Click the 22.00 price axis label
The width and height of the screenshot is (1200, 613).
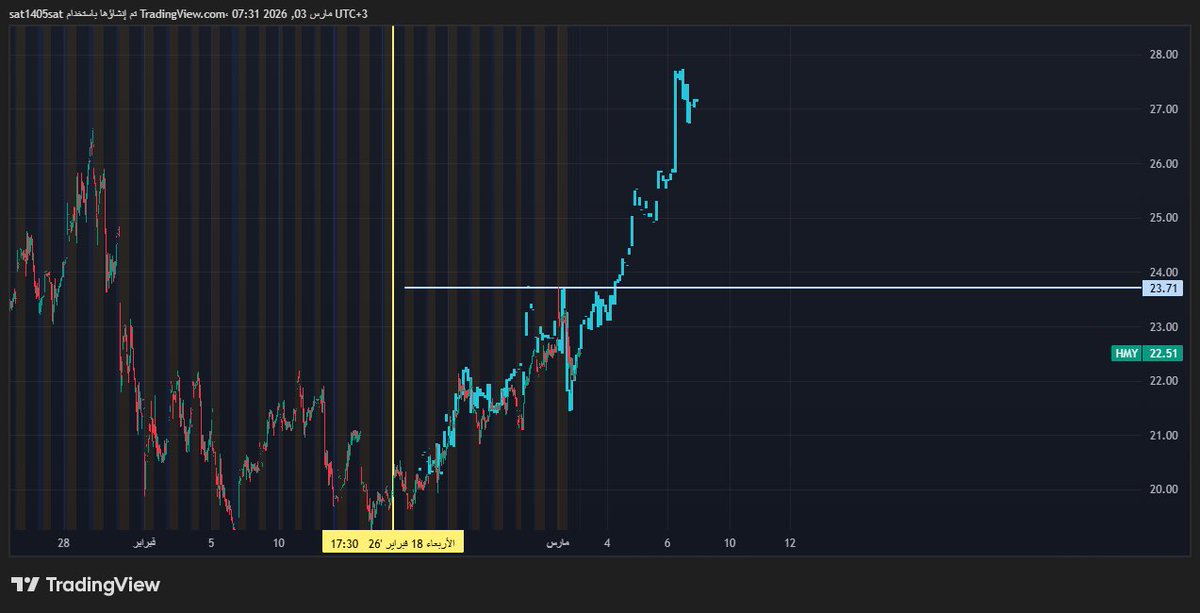point(1163,381)
